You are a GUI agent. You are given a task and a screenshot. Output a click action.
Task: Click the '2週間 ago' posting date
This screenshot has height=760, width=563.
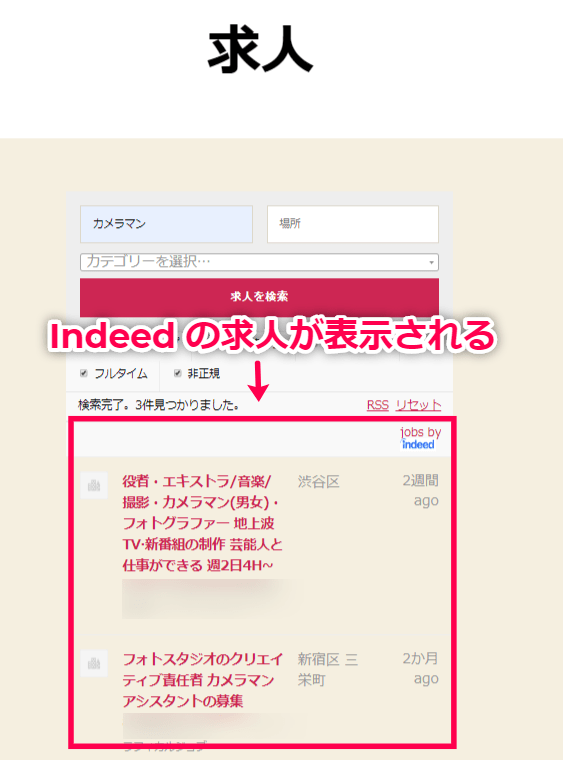[x=421, y=491]
